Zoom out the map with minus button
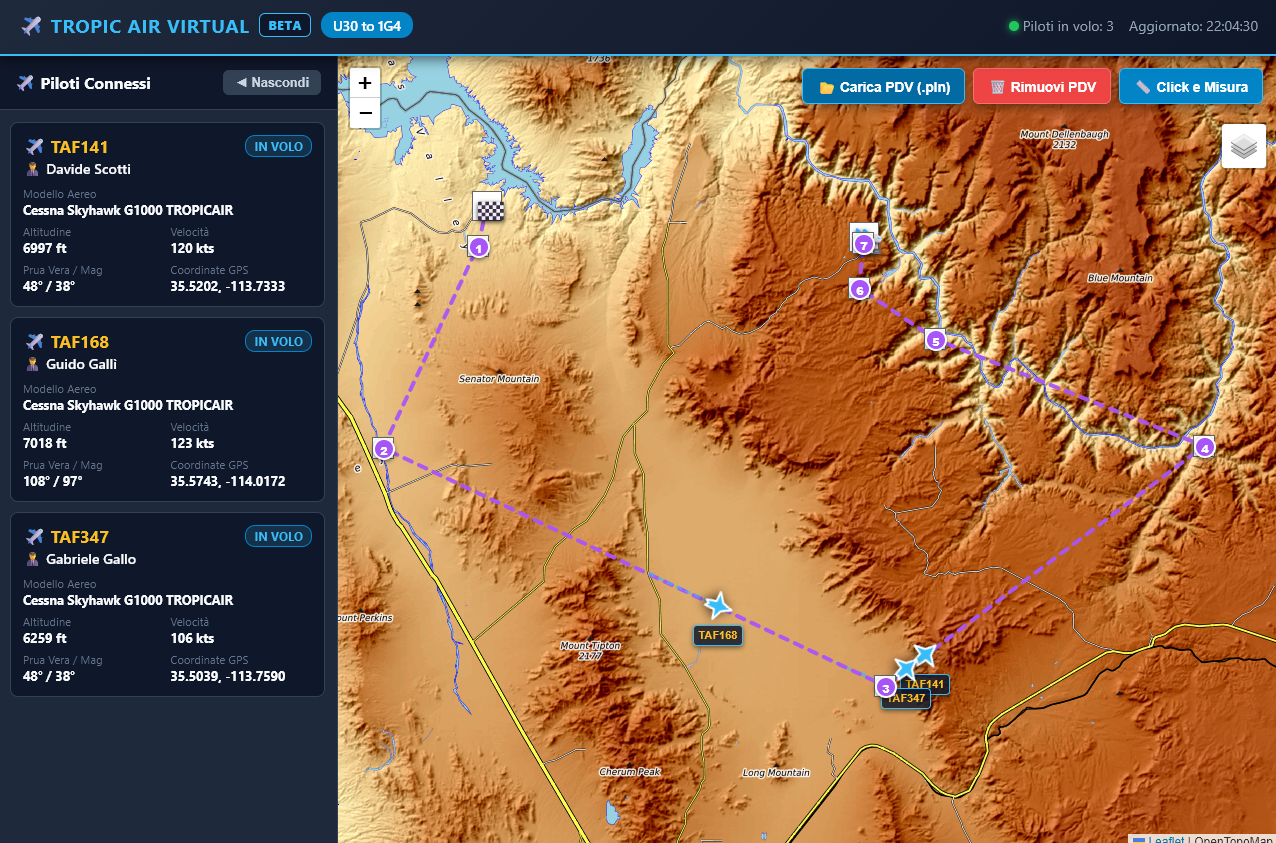The image size is (1276, 843). [365, 113]
